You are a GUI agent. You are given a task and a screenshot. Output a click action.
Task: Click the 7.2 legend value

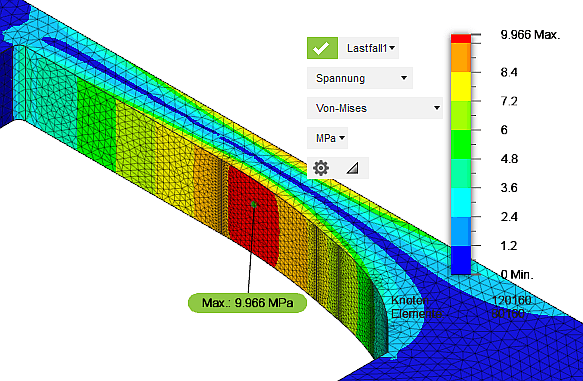click(509, 101)
